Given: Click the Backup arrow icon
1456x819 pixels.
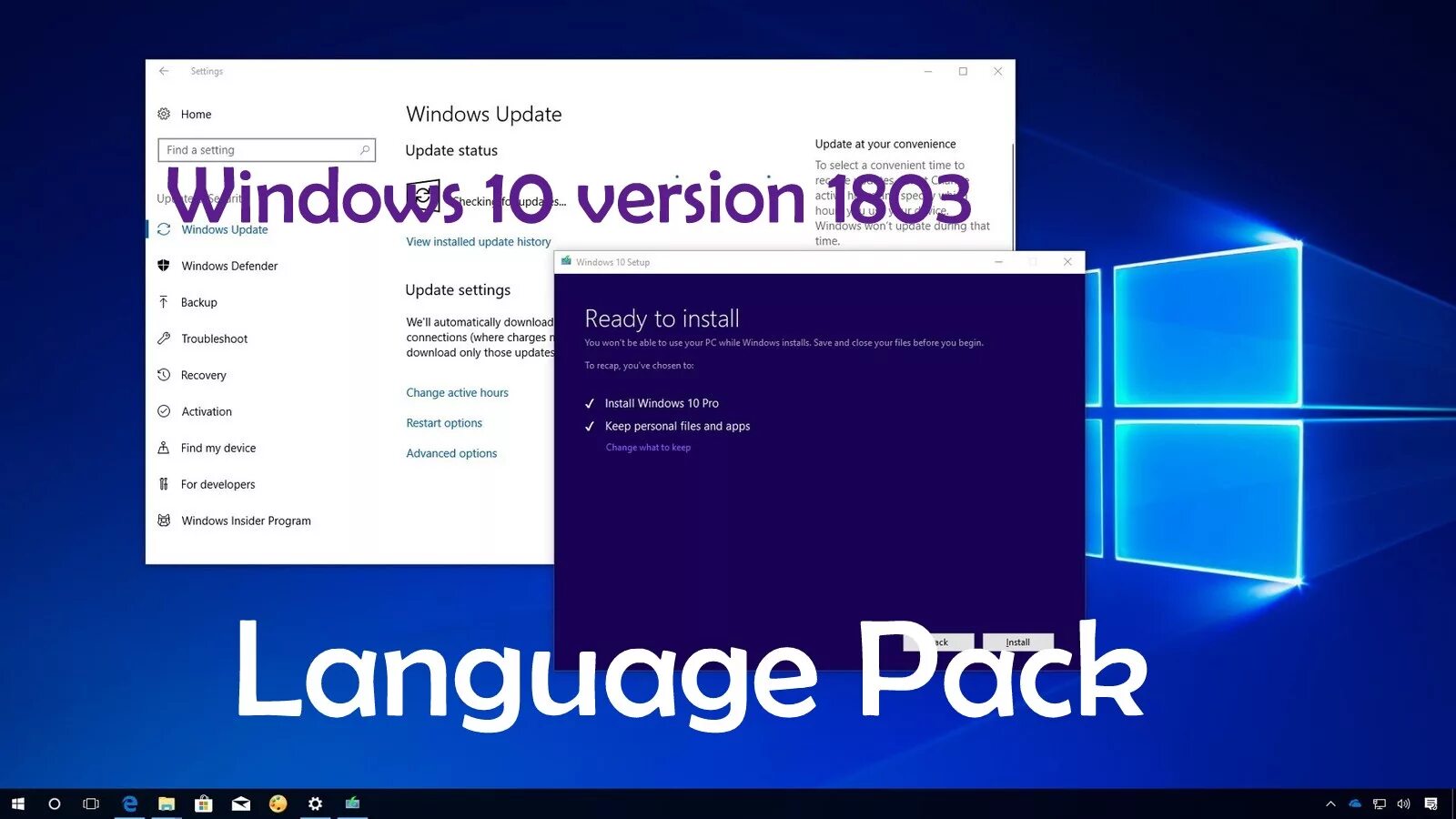Looking at the screenshot, I should click(x=164, y=302).
